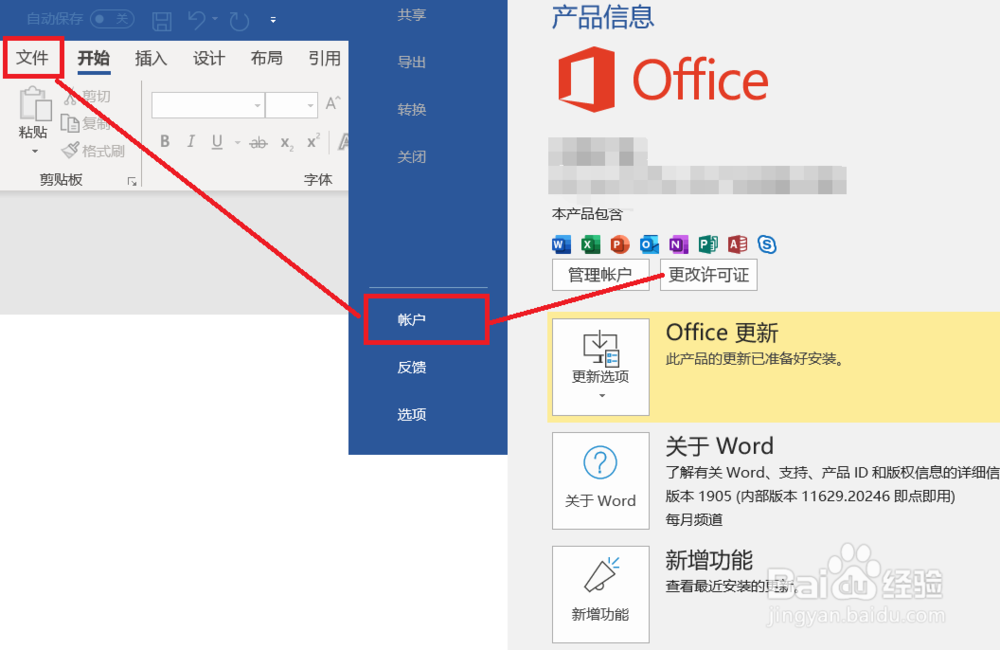Toggle the AutoSave switch

112,19
